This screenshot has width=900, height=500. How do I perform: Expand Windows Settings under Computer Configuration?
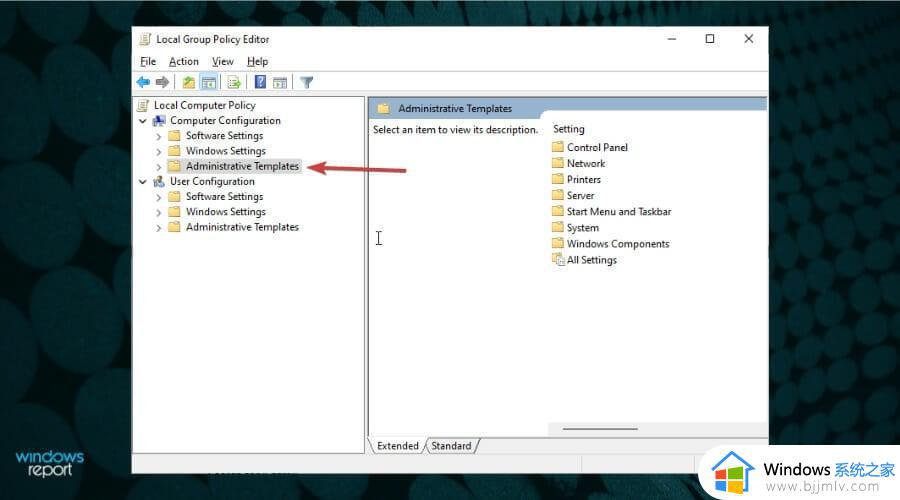[x=159, y=152]
